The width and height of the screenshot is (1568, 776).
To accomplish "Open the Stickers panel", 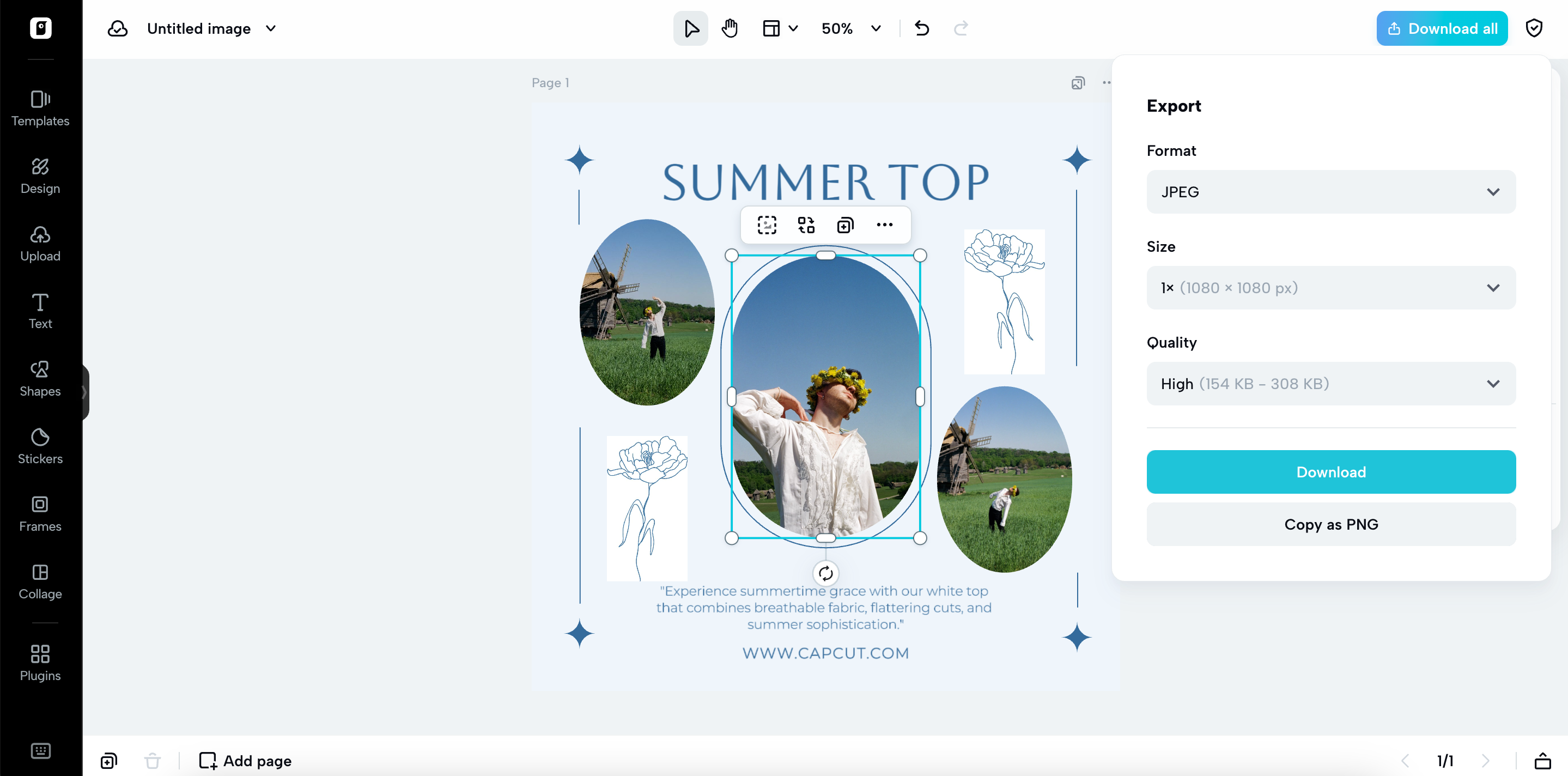I will (40, 446).
